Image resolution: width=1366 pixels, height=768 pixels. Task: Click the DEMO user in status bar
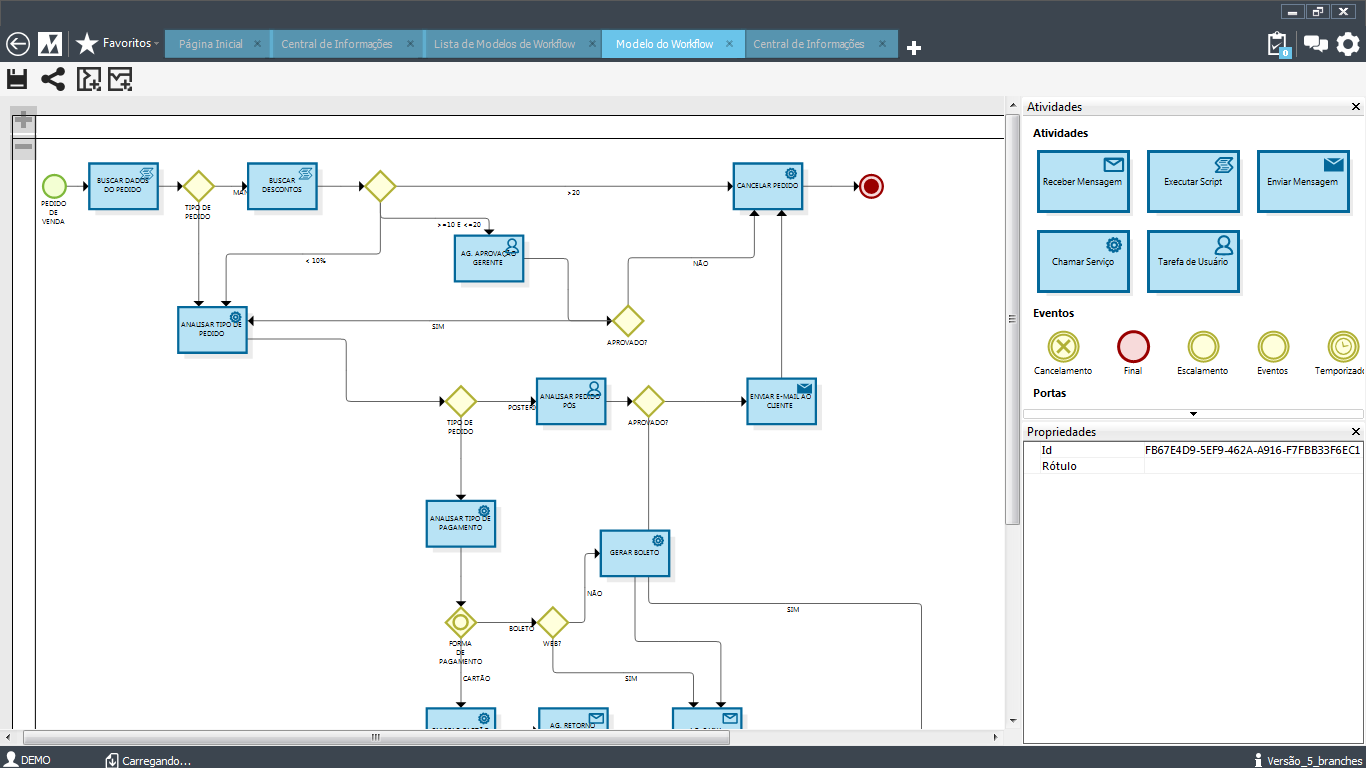[x=28, y=760]
